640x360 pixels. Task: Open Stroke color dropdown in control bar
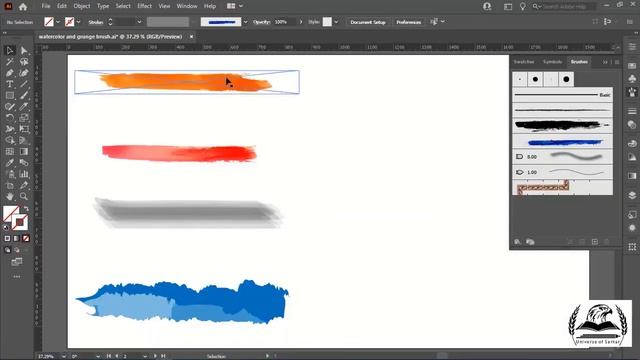click(x=78, y=22)
